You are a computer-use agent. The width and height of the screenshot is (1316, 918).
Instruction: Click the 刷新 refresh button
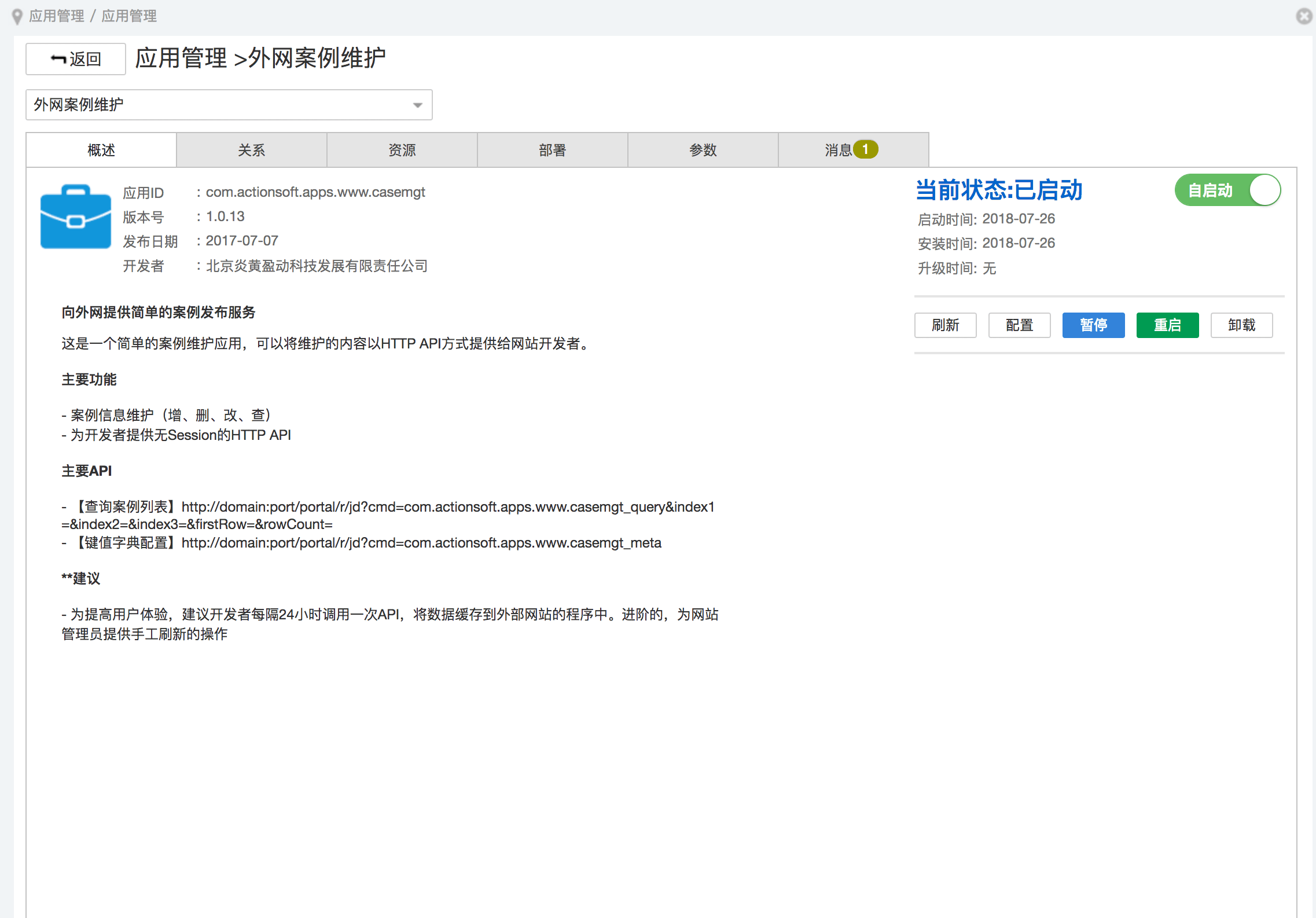946,325
